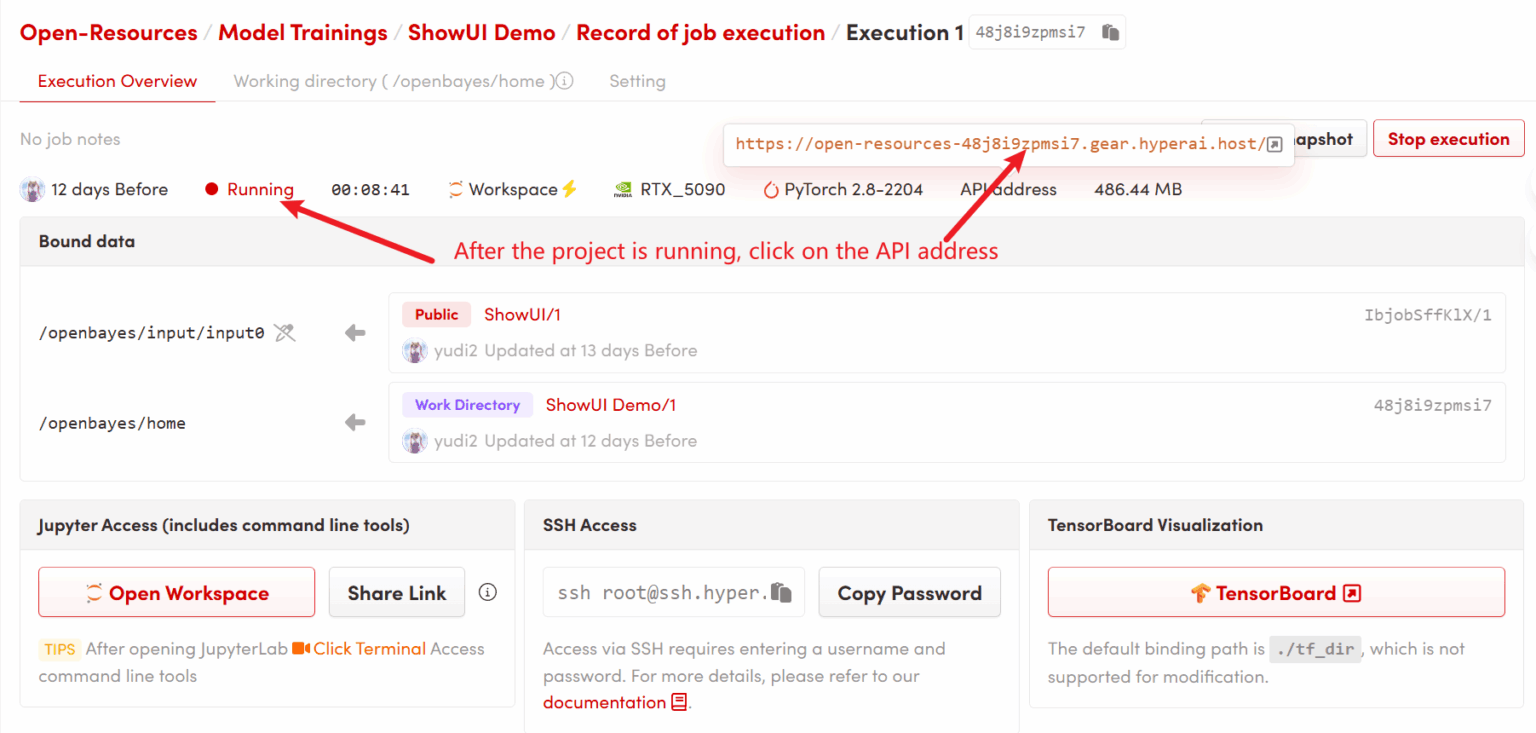This screenshot has width=1536, height=733.
Task: Click the info icon beside Working directory
Action: click(x=565, y=81)
